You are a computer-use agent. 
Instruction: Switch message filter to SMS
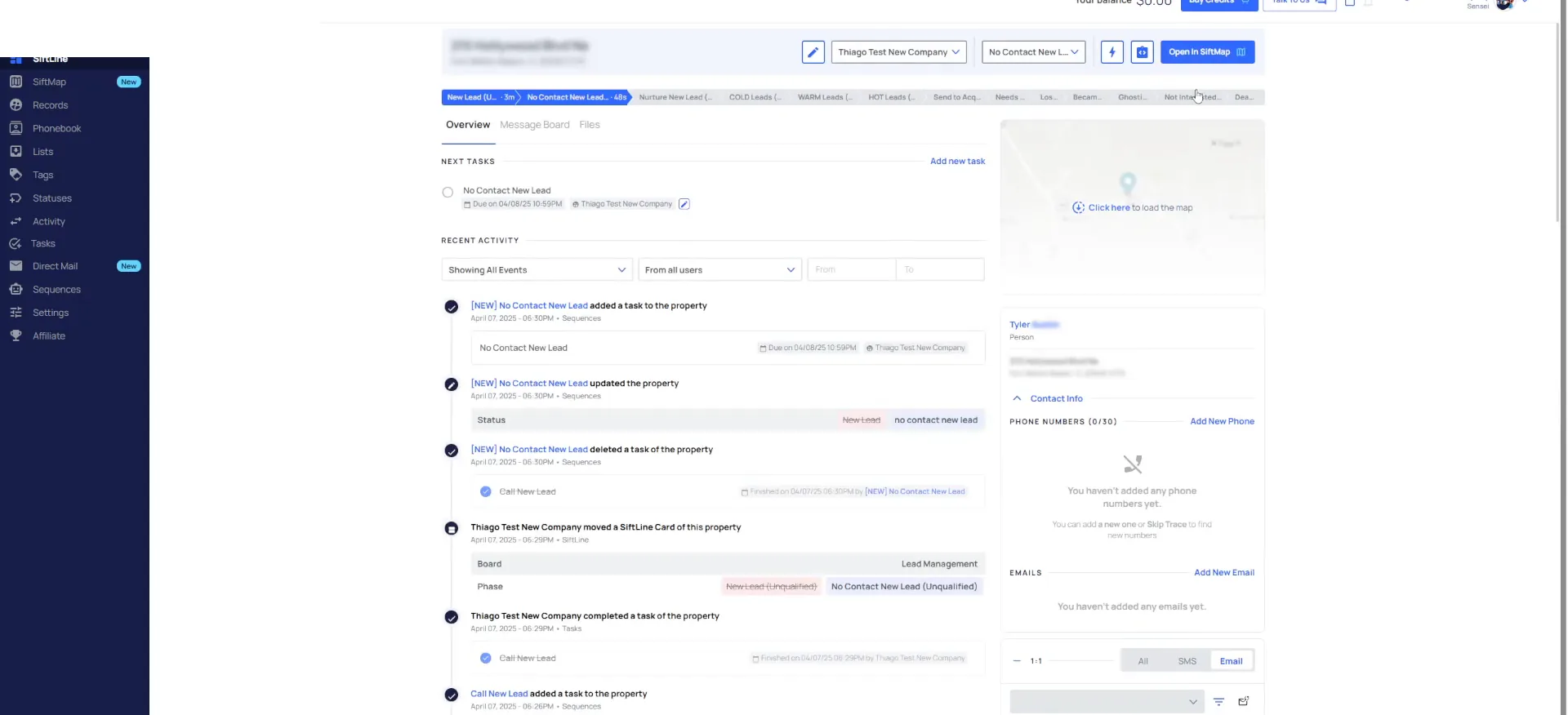point(1187,661)
